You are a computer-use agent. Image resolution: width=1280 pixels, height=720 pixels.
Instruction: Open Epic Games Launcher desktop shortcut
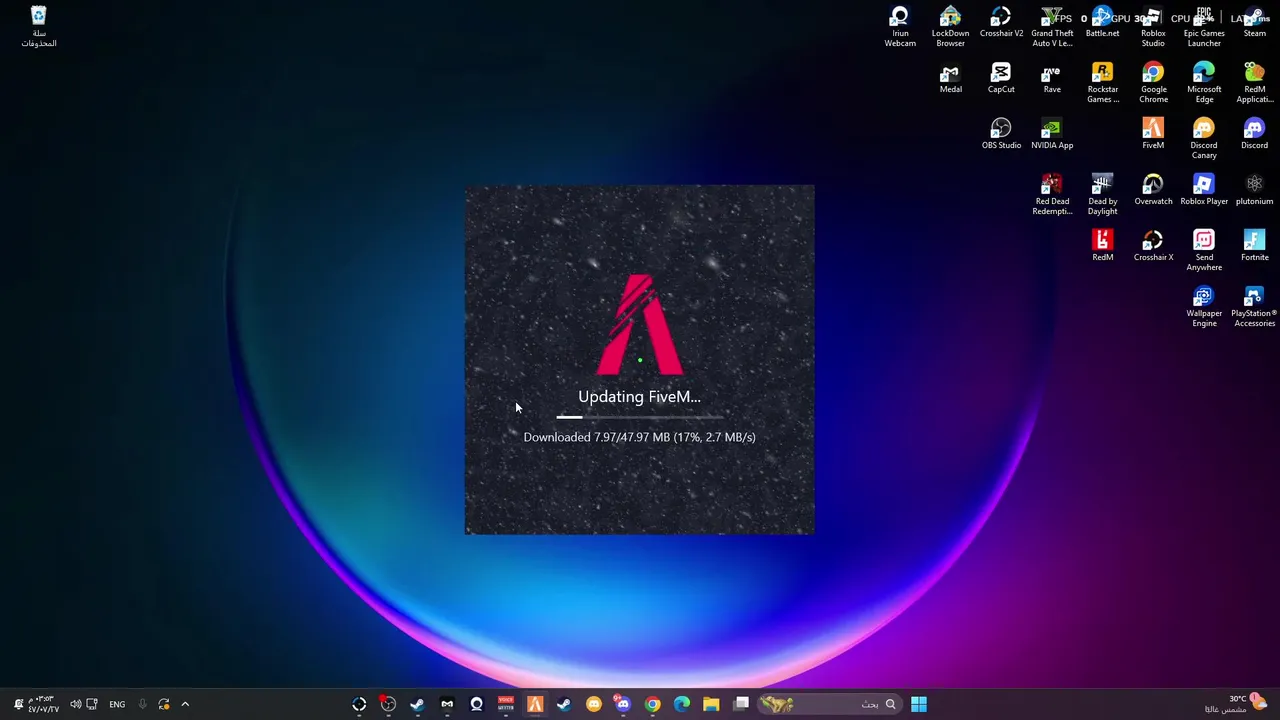point(1204,27)
